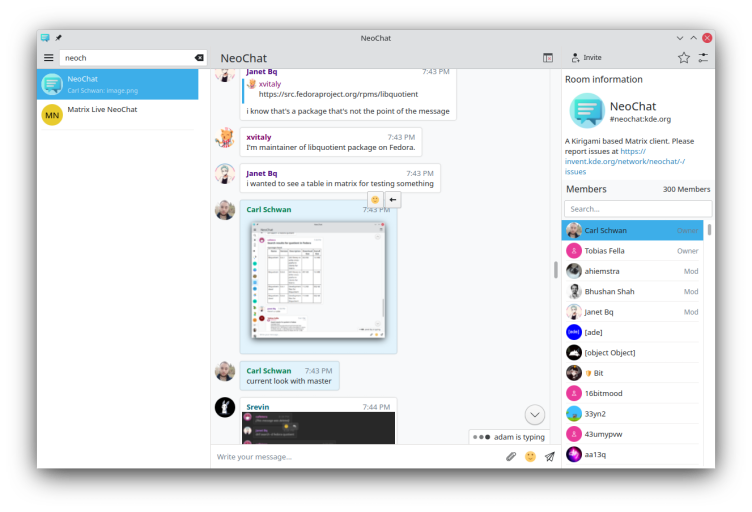Click the Invite button

pyautogui.click(x=586, y=58)
